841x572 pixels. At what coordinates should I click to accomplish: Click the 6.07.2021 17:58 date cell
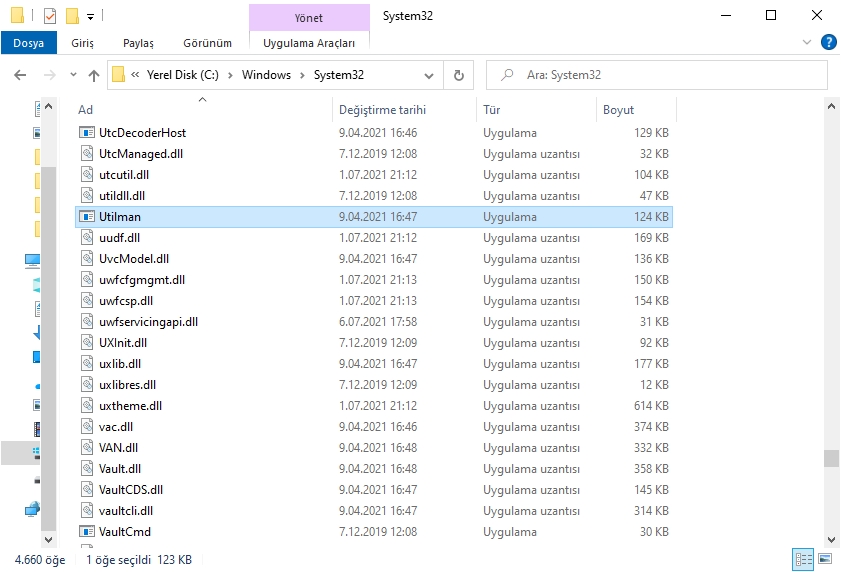pyautogui.click(x=378, y=321)
